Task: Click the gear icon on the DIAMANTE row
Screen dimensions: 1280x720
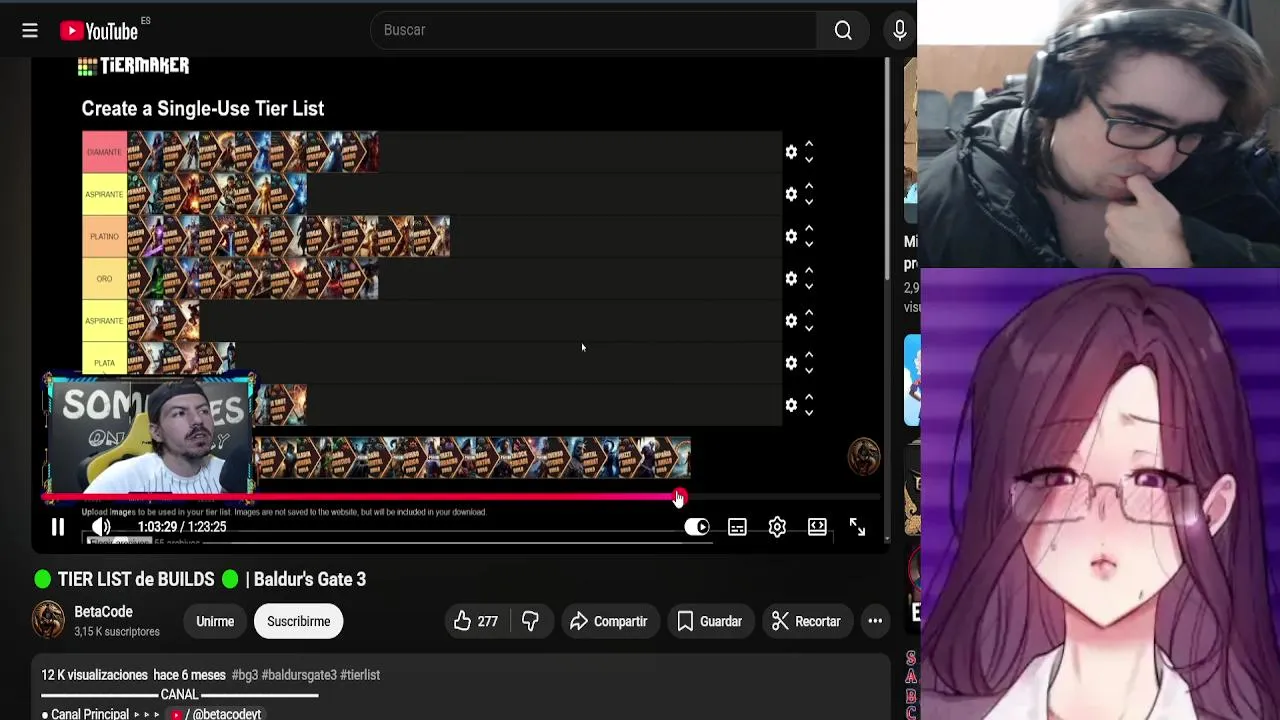Action: 791,152
